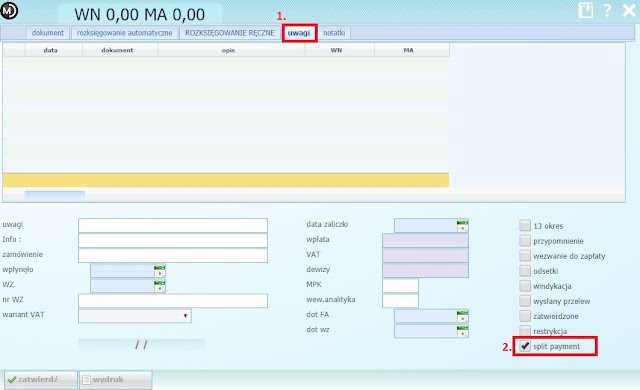This screenshot has height=390, width=640.
Task: Click the round M application logo icon
Action: pos(9,11)
